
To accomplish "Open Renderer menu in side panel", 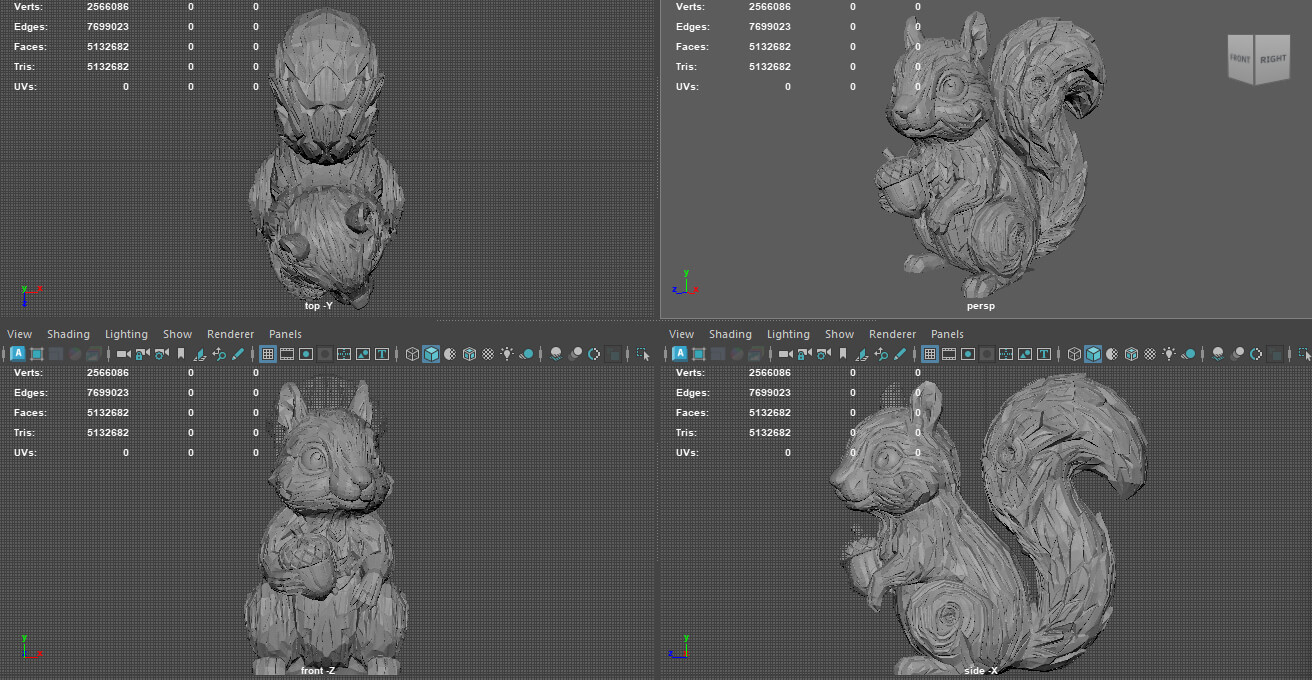I will click(x=892, y=334).
